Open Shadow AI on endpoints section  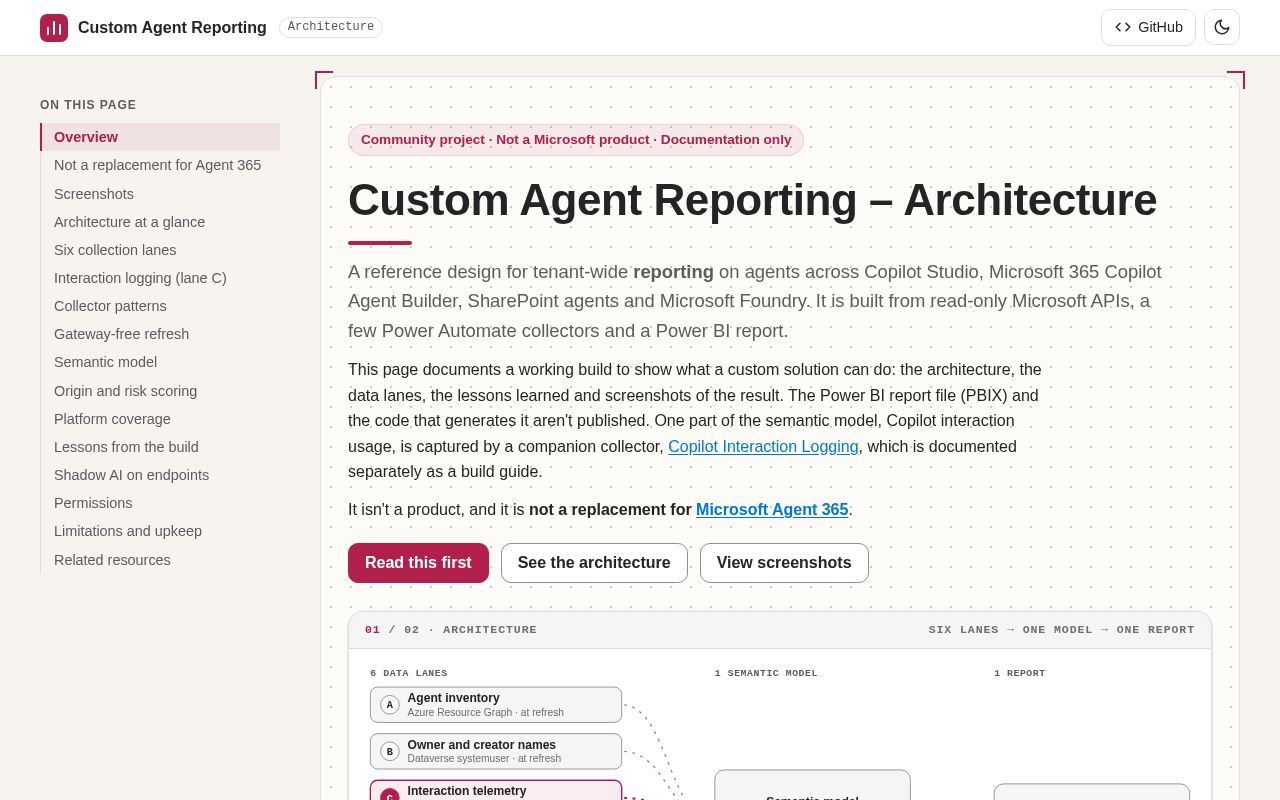160,475
